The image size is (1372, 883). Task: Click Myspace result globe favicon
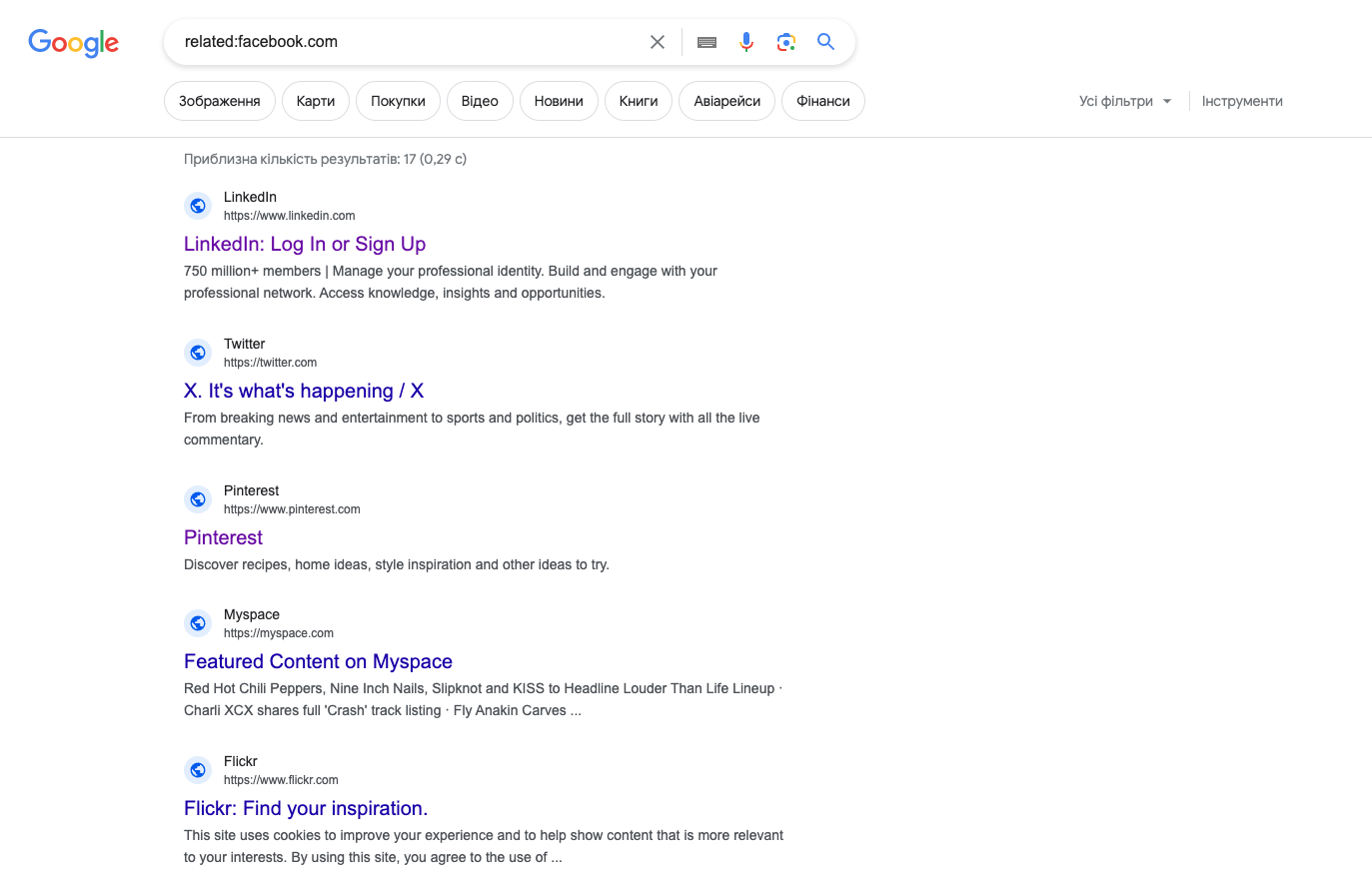(x=198, y=623)
